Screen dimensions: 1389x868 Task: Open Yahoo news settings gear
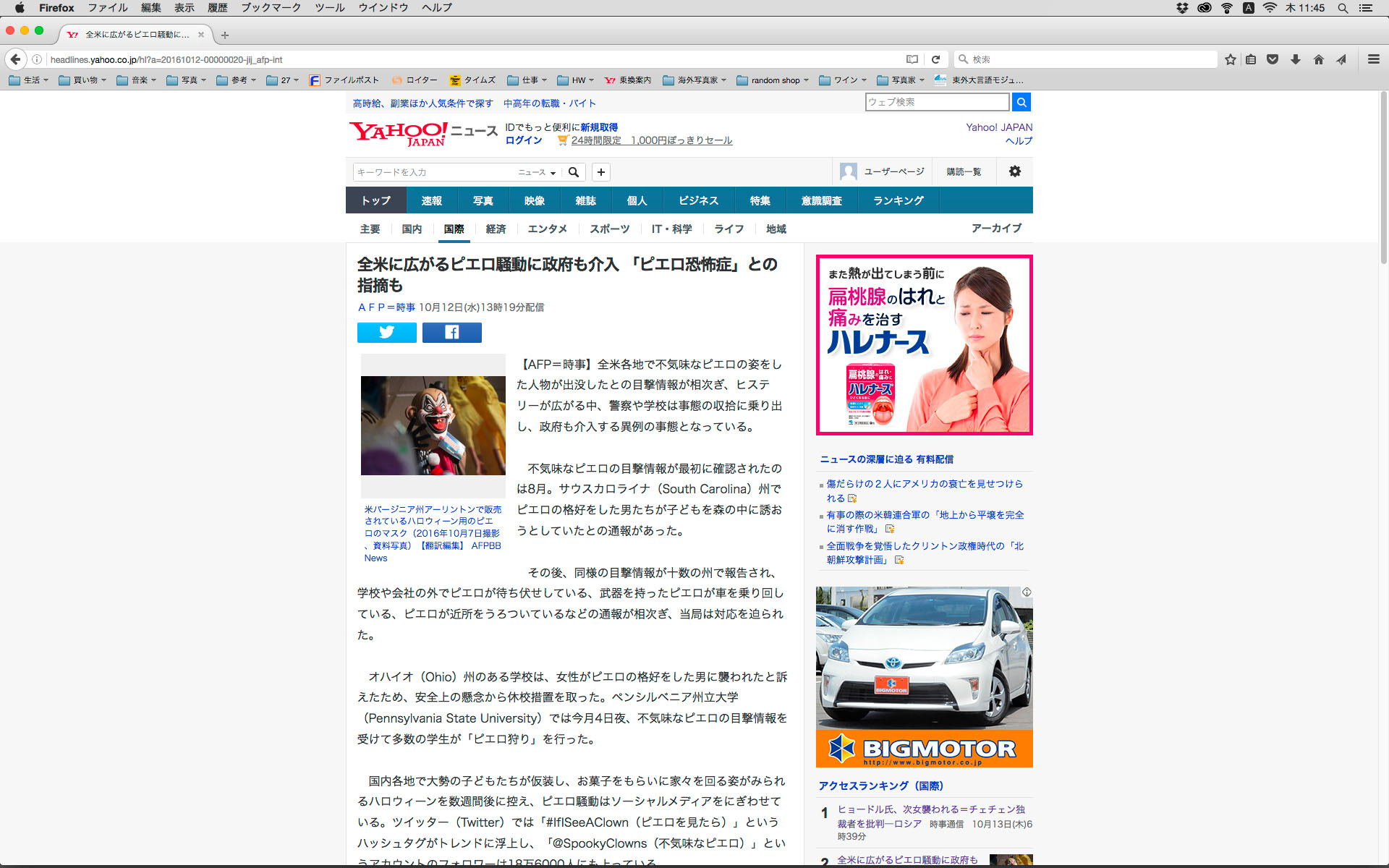point(1014,171)
